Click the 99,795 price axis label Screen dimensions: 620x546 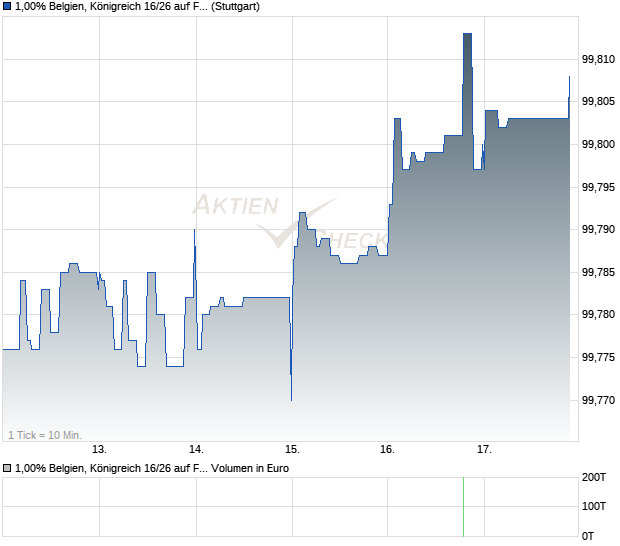[599, 187]
